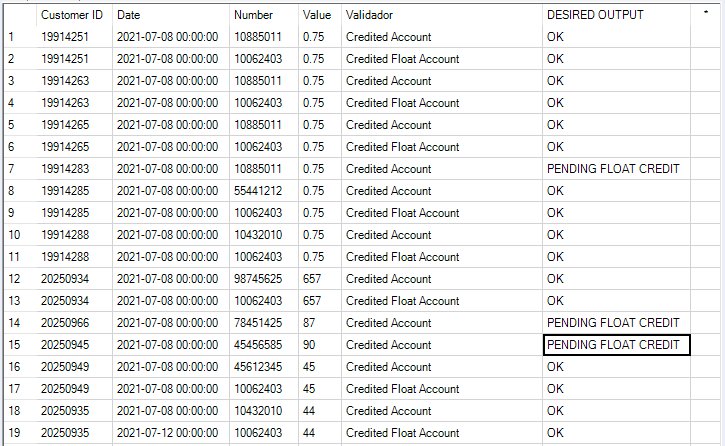Viewport: 725px width, 446px height.
Task: Select the Customer ID column header
Action: [x=72, y=15]
